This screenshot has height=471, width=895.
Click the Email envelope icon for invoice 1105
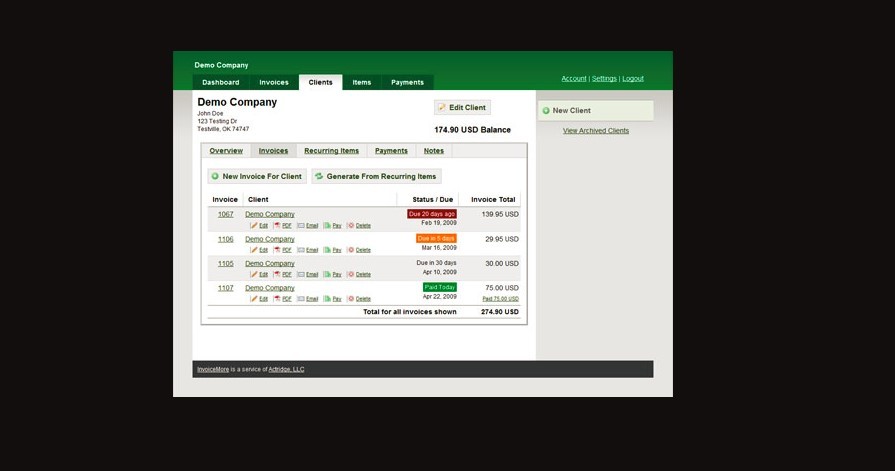301,274
